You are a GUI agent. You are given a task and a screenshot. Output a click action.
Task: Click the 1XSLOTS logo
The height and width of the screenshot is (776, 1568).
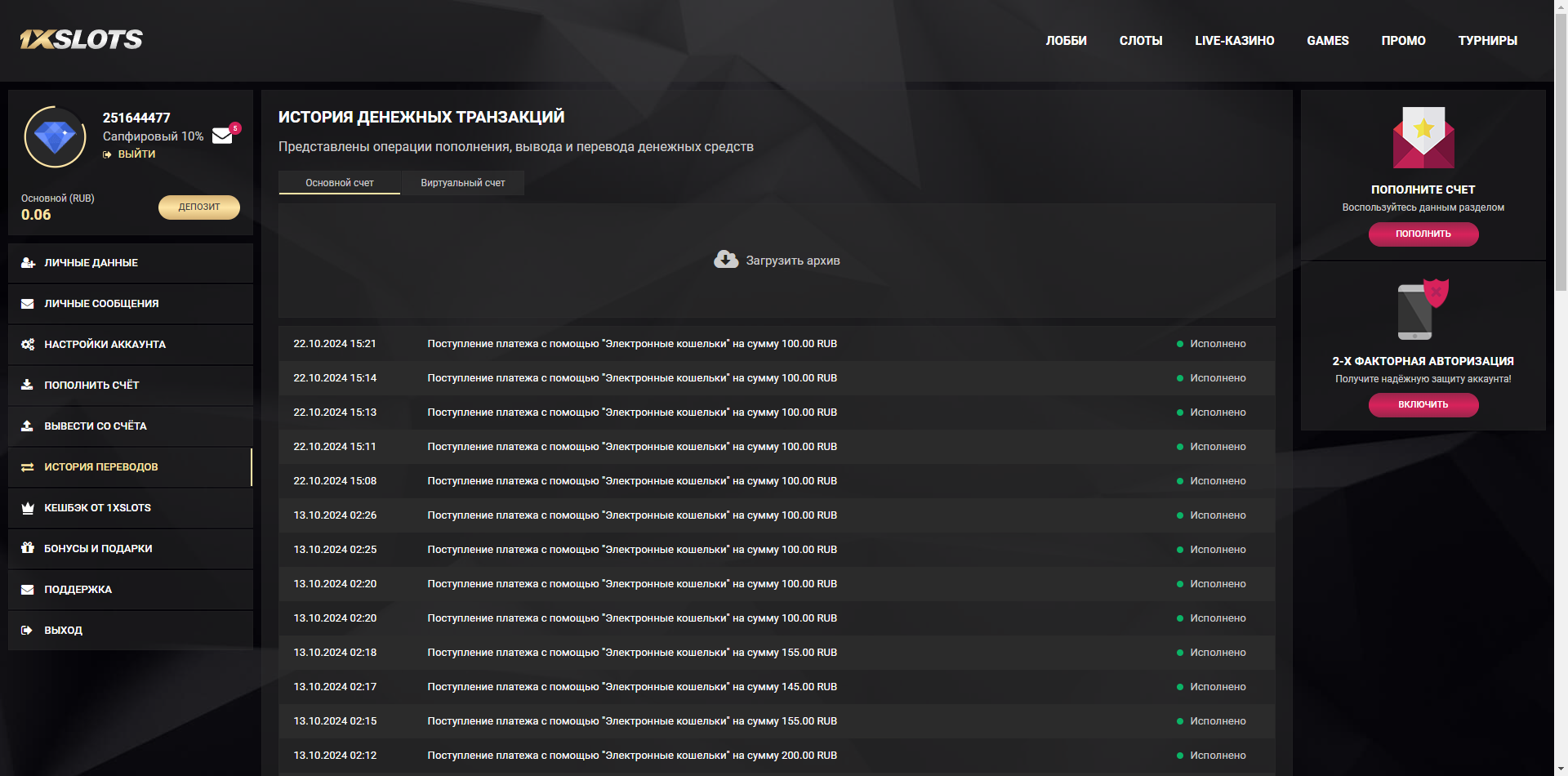[x=82, y=39]
